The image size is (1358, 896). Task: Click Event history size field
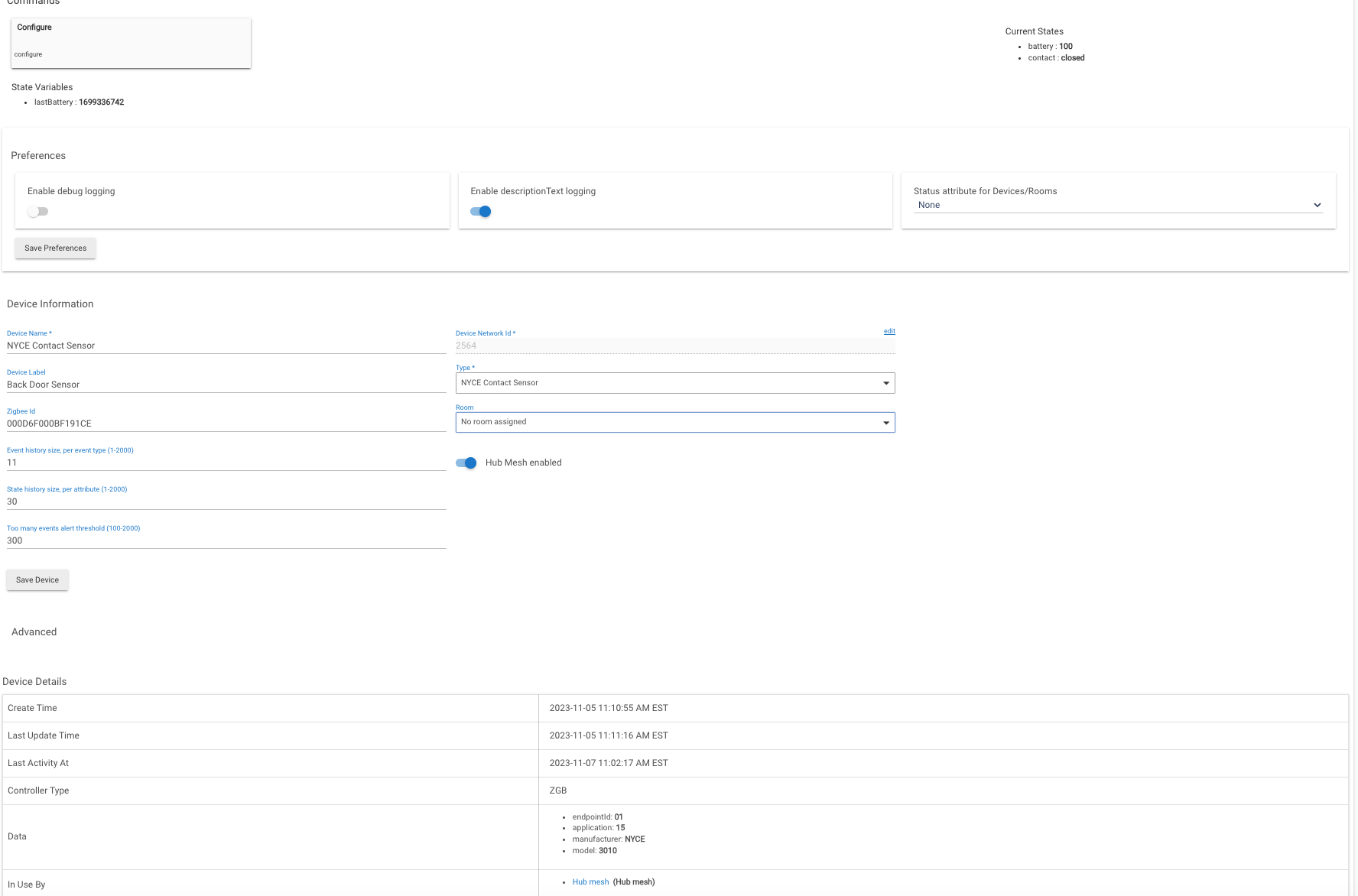pos(226,463)
